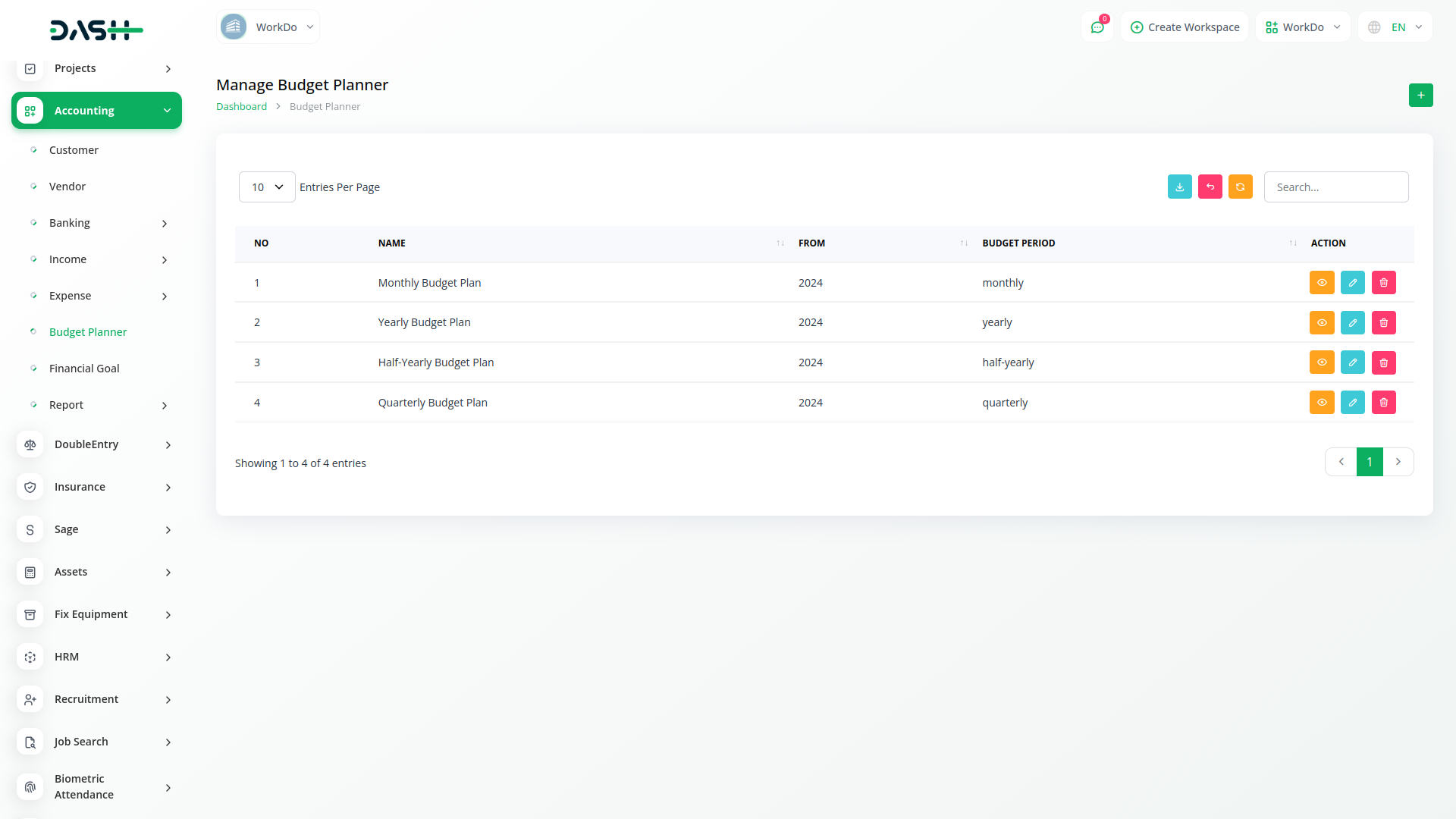
Task: Delete the Yearly Budget Plan entry
Action: pos(1383,323)
